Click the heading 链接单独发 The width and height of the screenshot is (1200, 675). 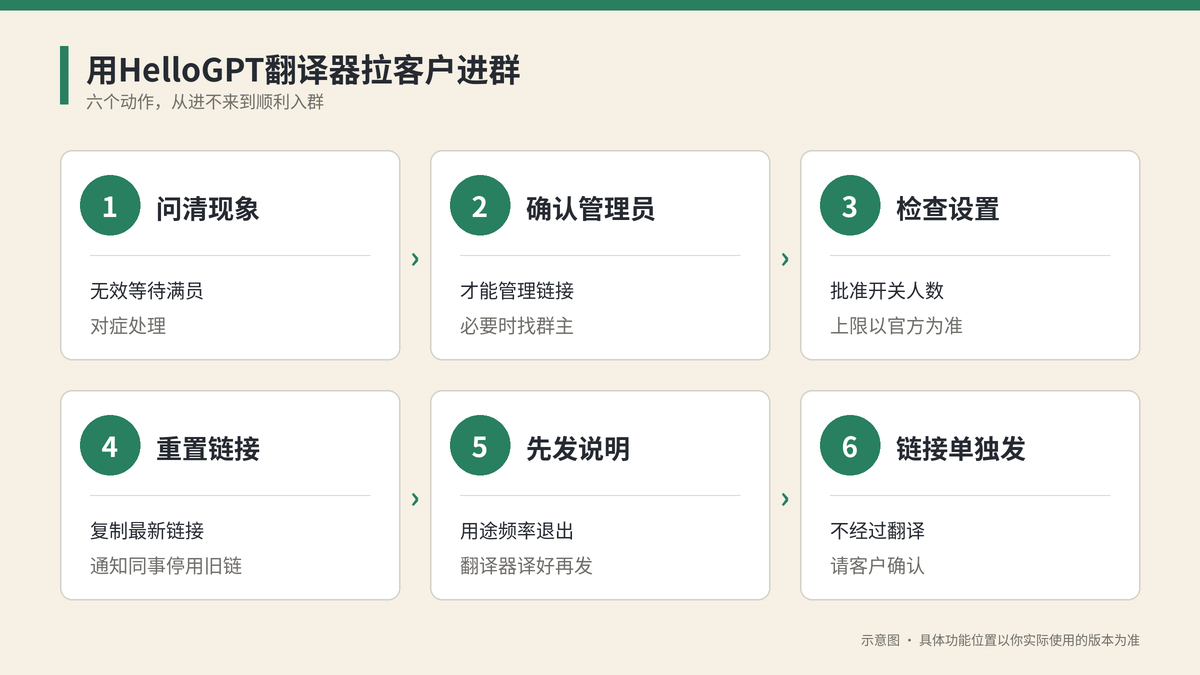(961, 448)
